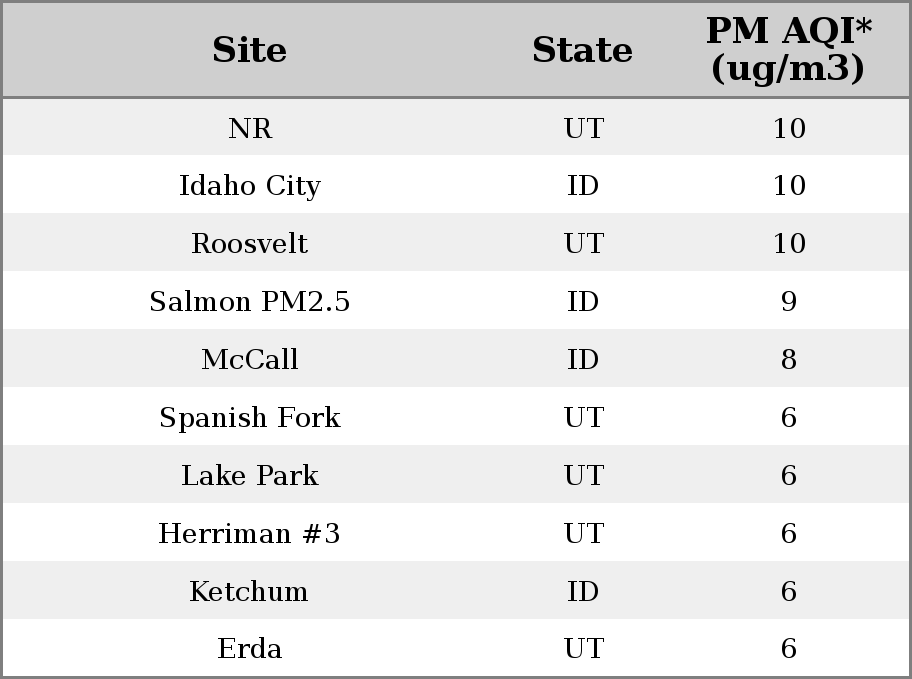Click the Lake Park site name

tap(250, 475)
